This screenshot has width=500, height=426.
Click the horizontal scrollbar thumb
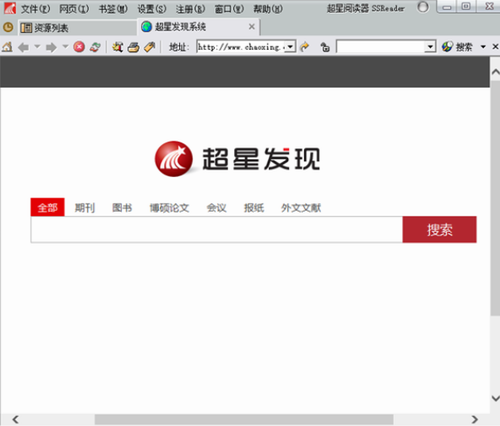[244, 419]
